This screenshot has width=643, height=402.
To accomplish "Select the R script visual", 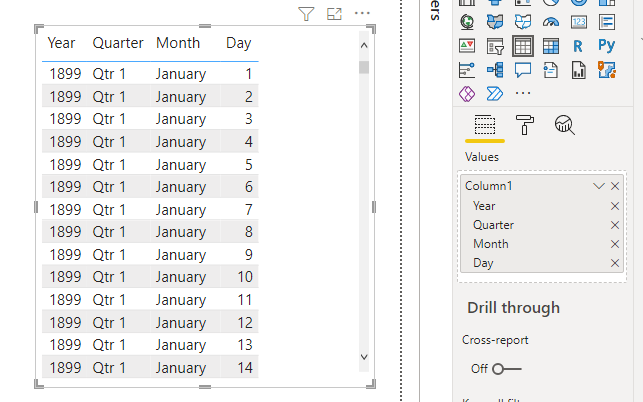I will click(x=578, y=46).
